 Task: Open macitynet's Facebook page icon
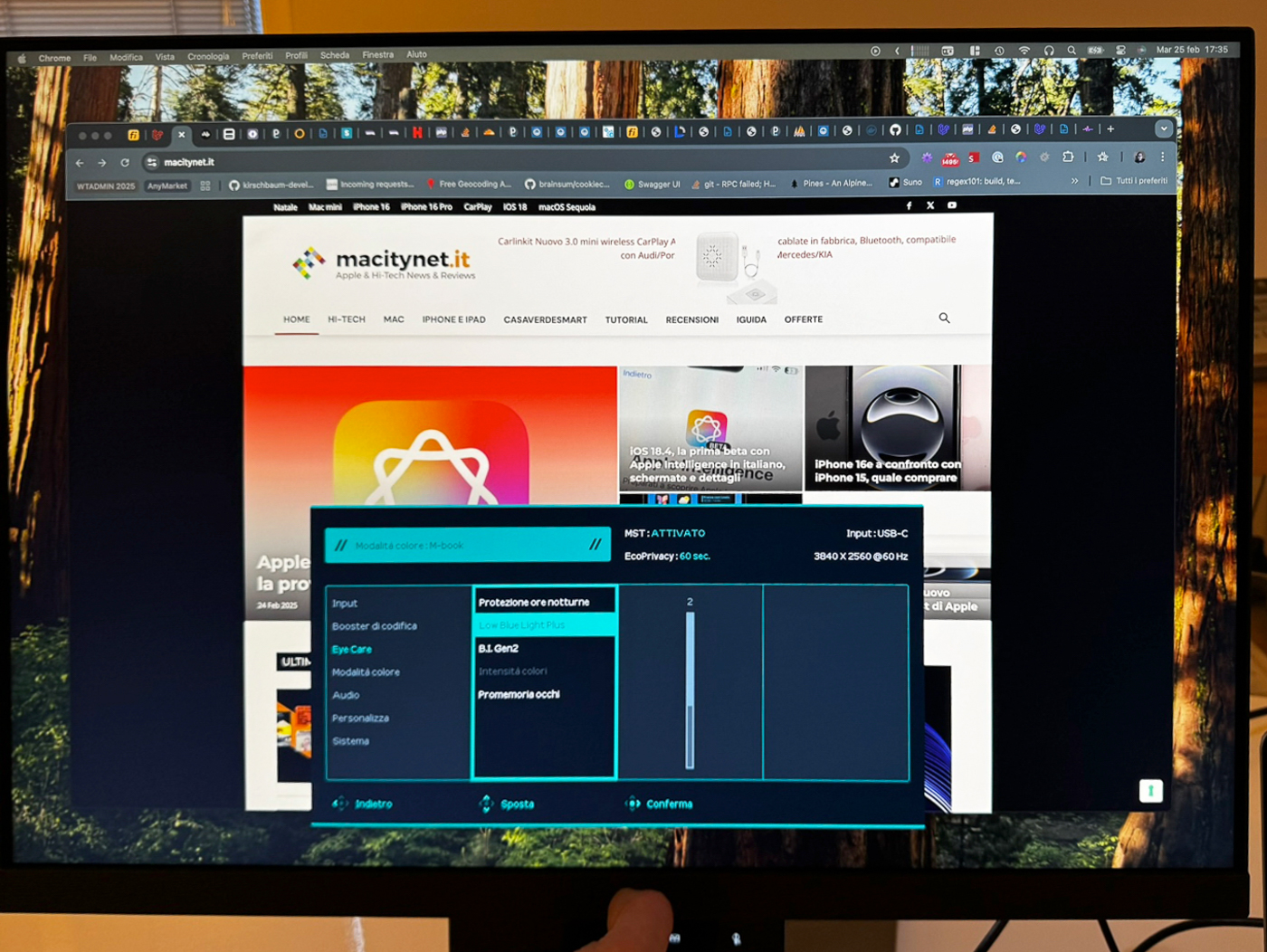(x=909, y=205)
